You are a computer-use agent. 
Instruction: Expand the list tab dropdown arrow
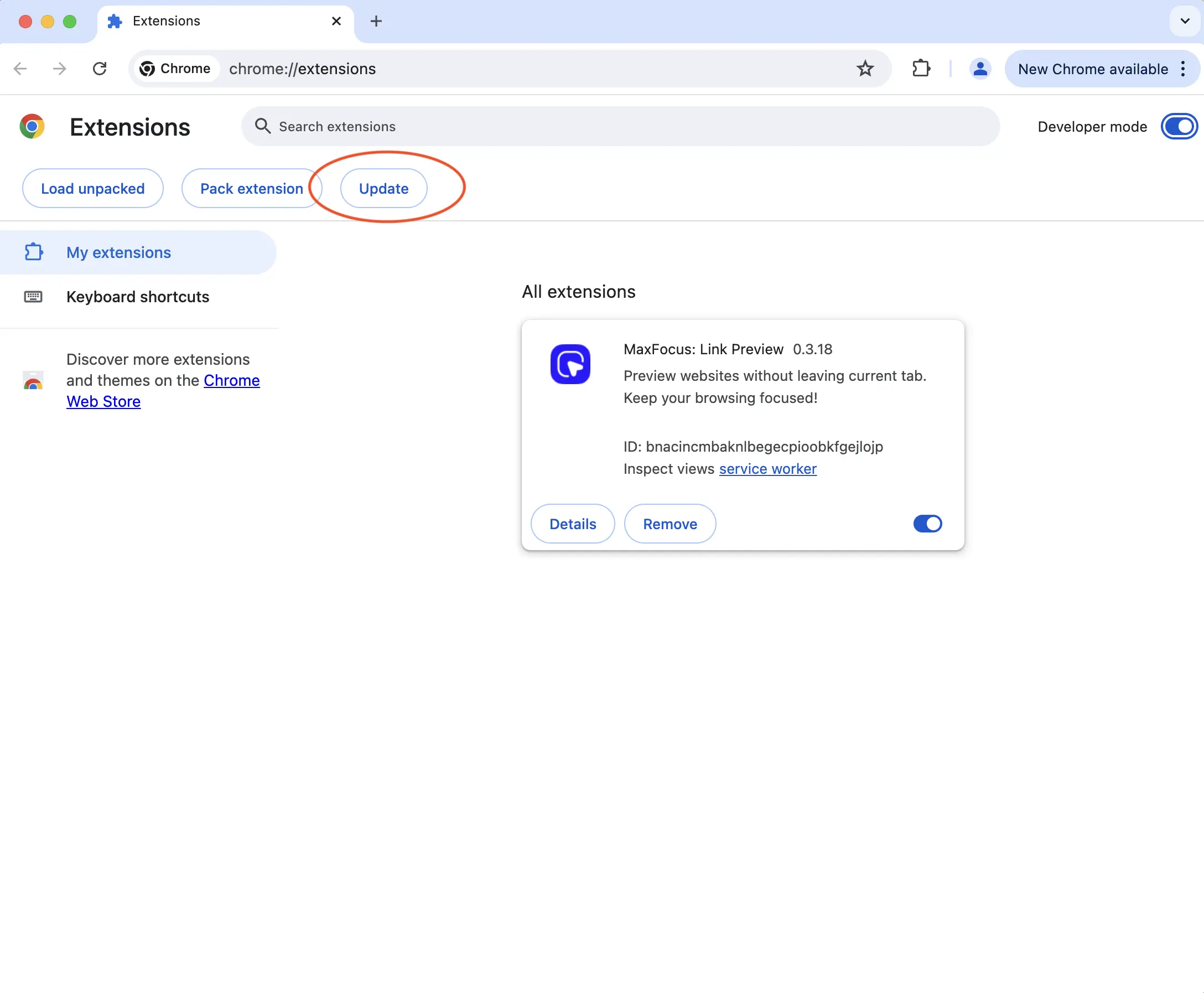coord(1183,21)
